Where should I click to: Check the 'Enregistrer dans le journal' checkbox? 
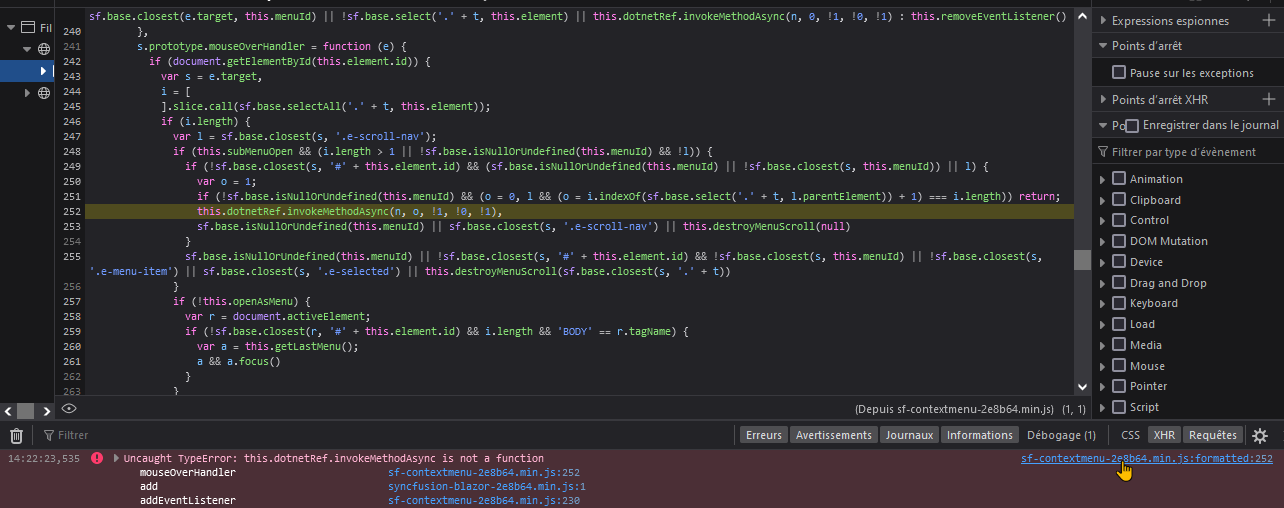[x=1133, y=125]
